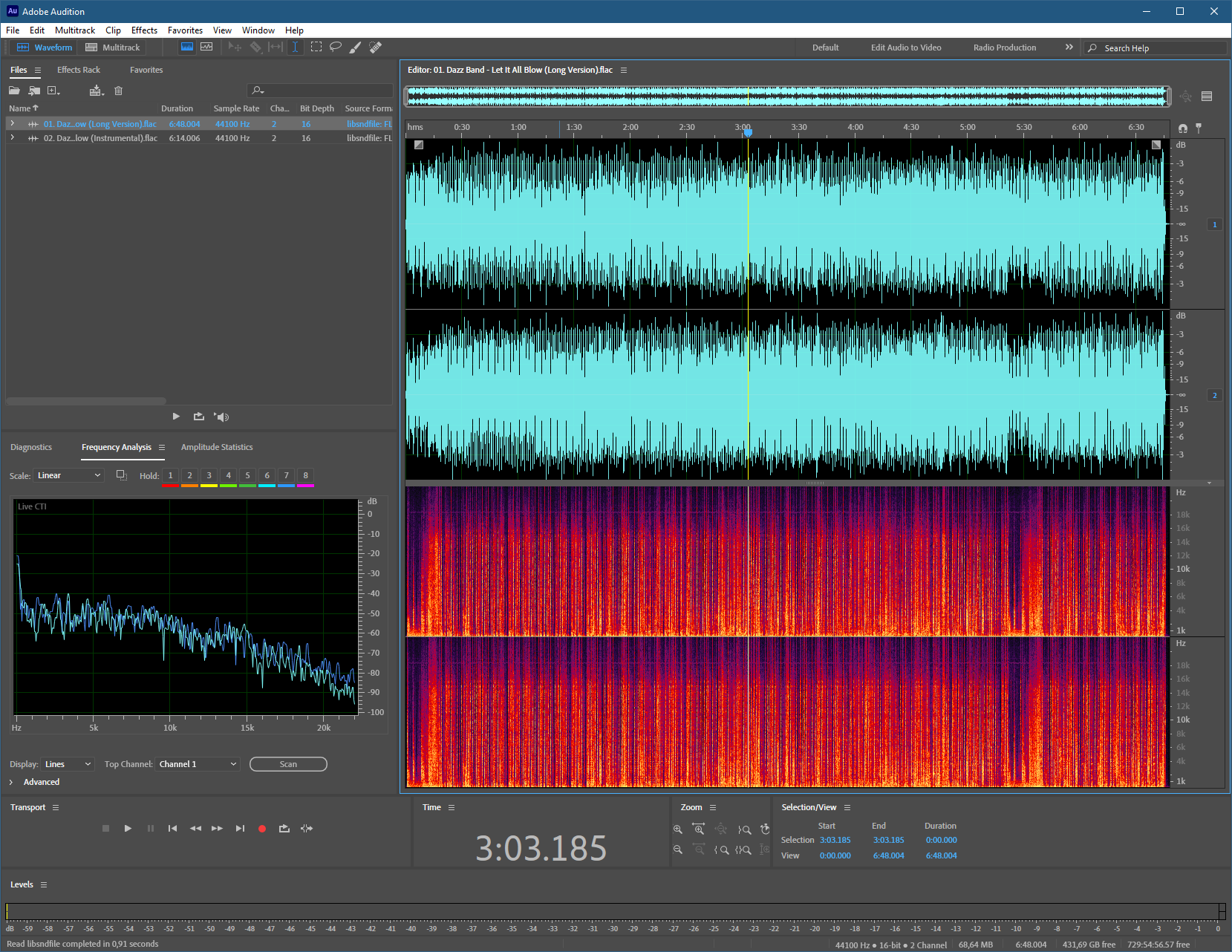Open the Effects menu
Viewport: 1232px width, 952px height.
[144, 30]
